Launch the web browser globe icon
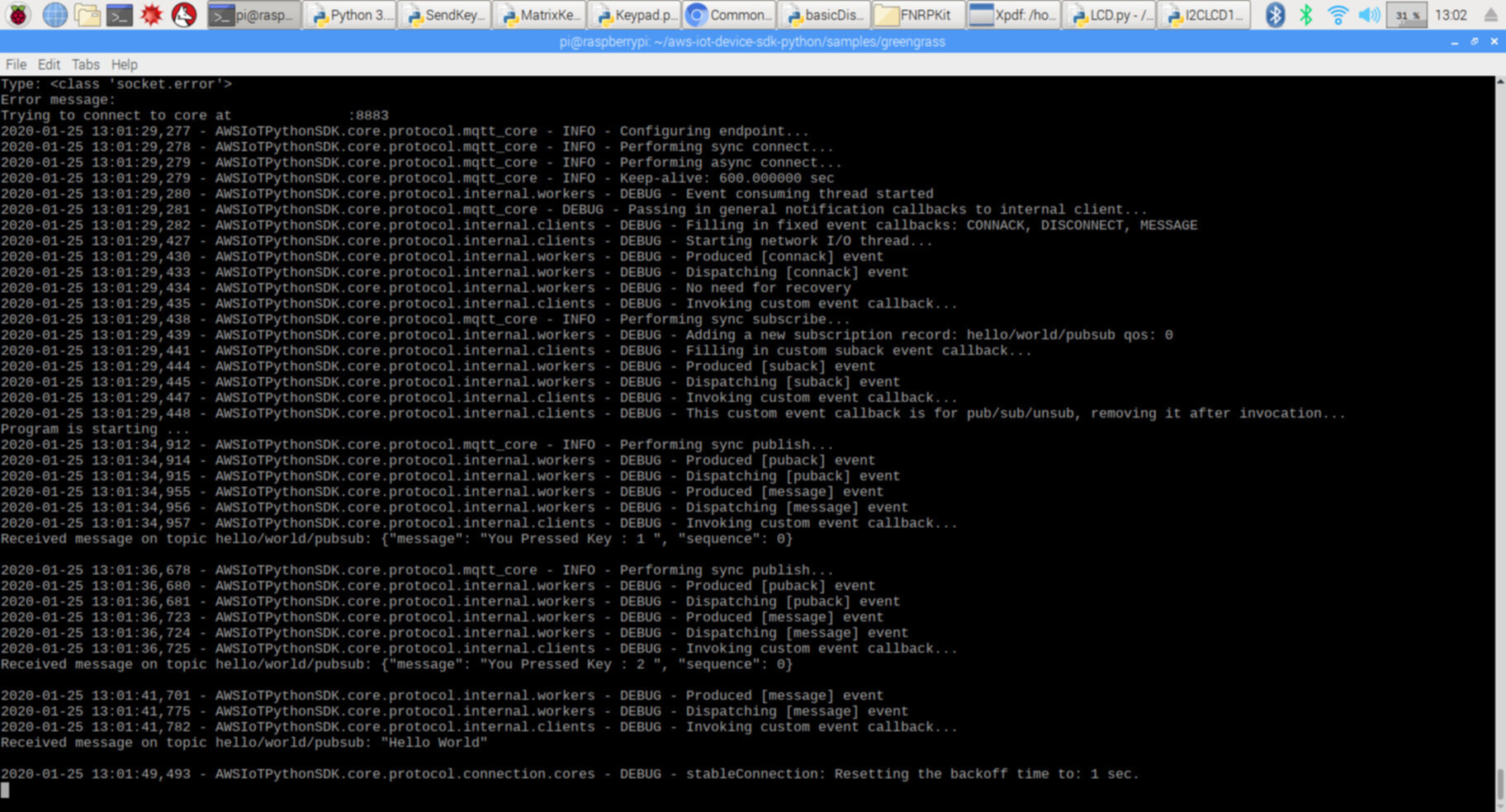 tap(54, 15)
